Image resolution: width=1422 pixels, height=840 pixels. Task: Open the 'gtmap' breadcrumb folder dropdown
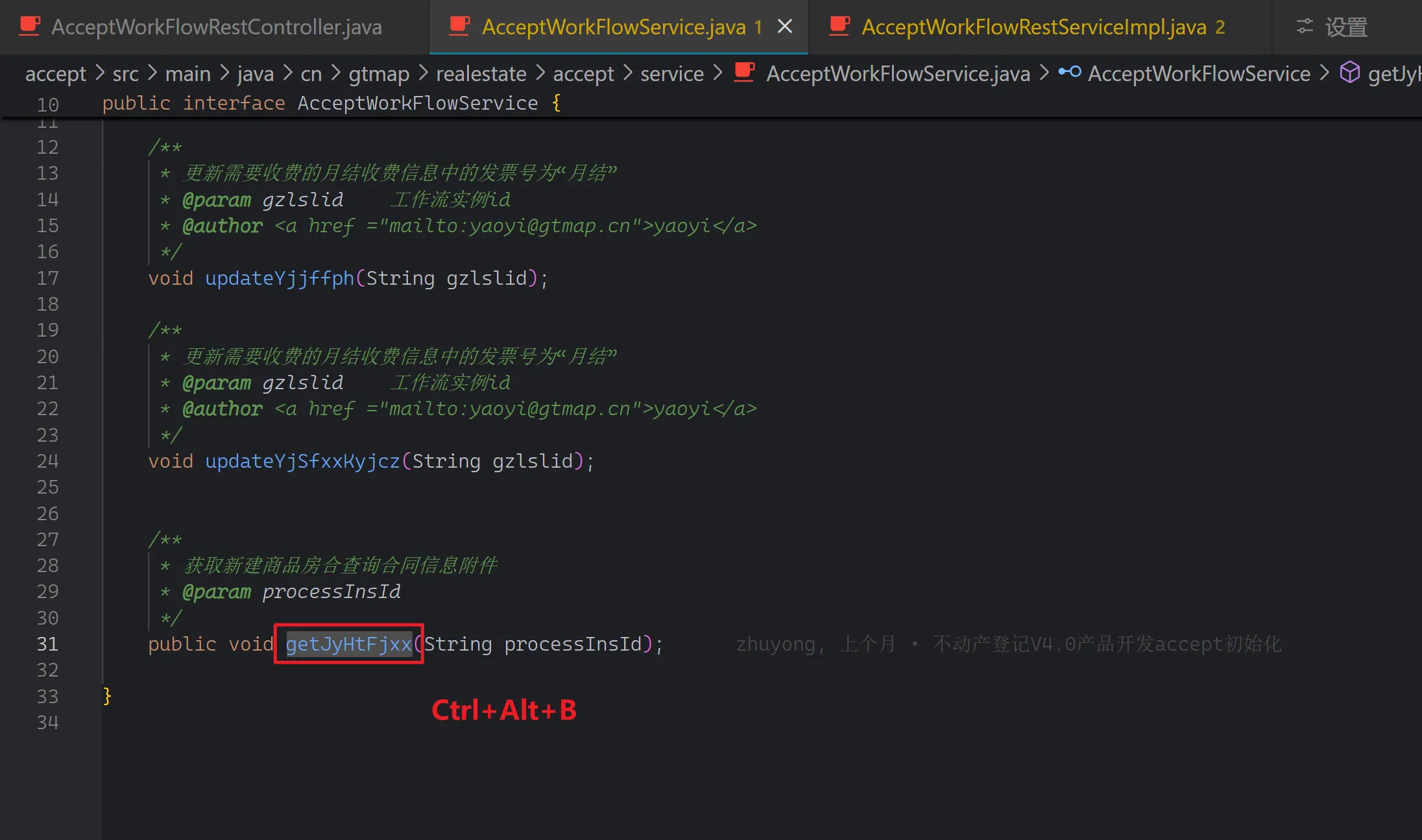click(379, 74)
